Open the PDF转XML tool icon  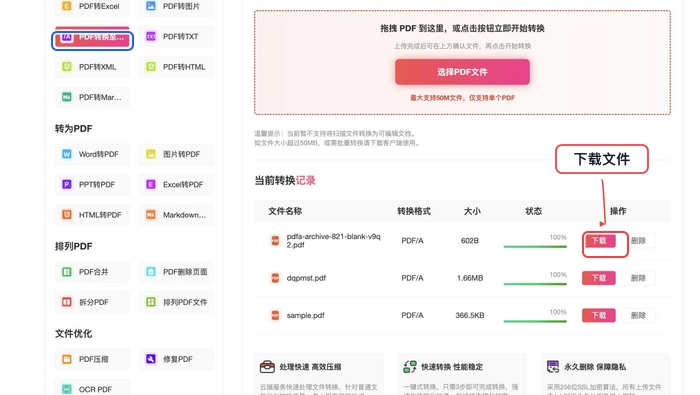coord(67,67)
